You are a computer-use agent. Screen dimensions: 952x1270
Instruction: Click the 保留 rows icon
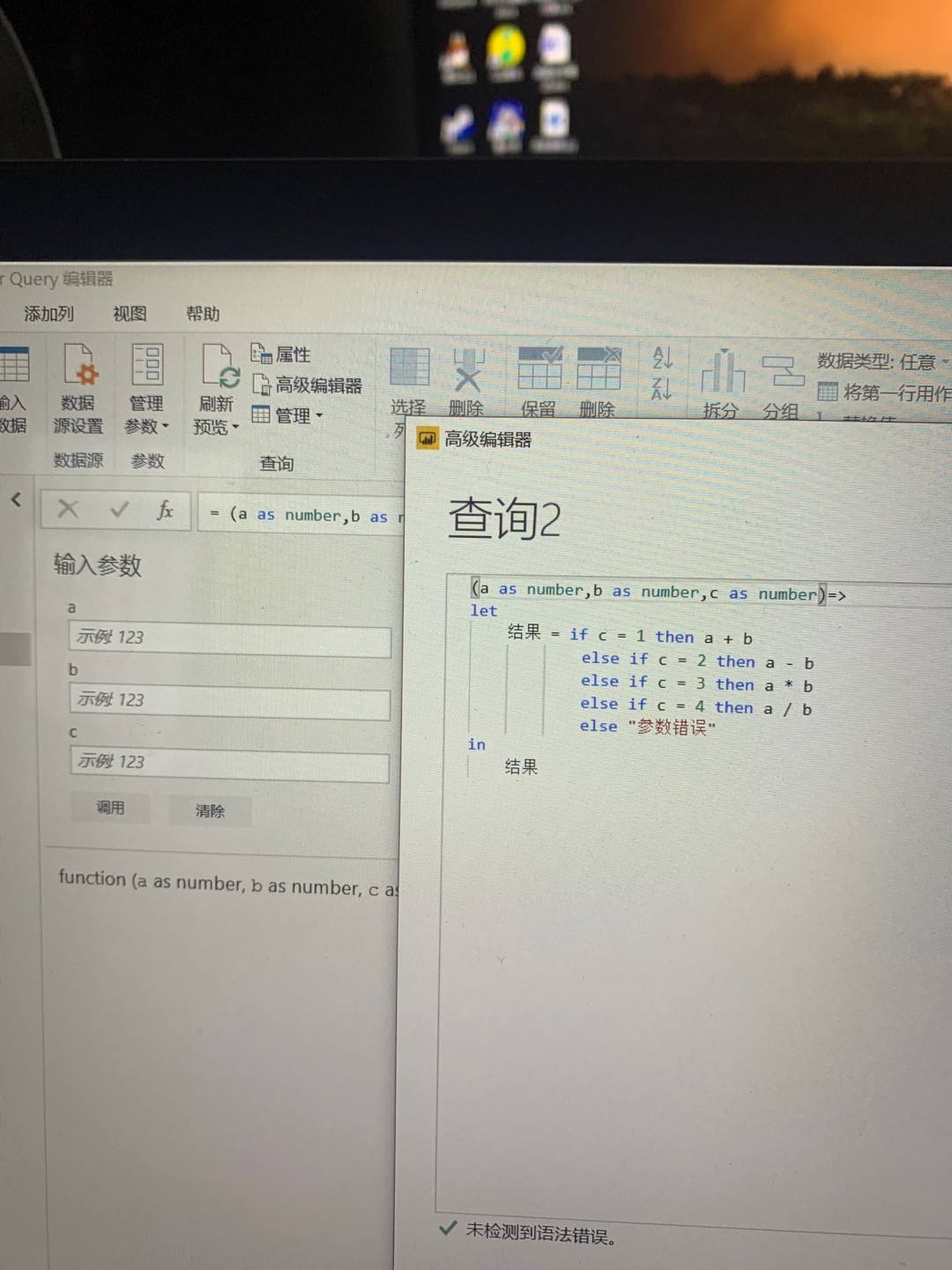[x=539, y=368]
